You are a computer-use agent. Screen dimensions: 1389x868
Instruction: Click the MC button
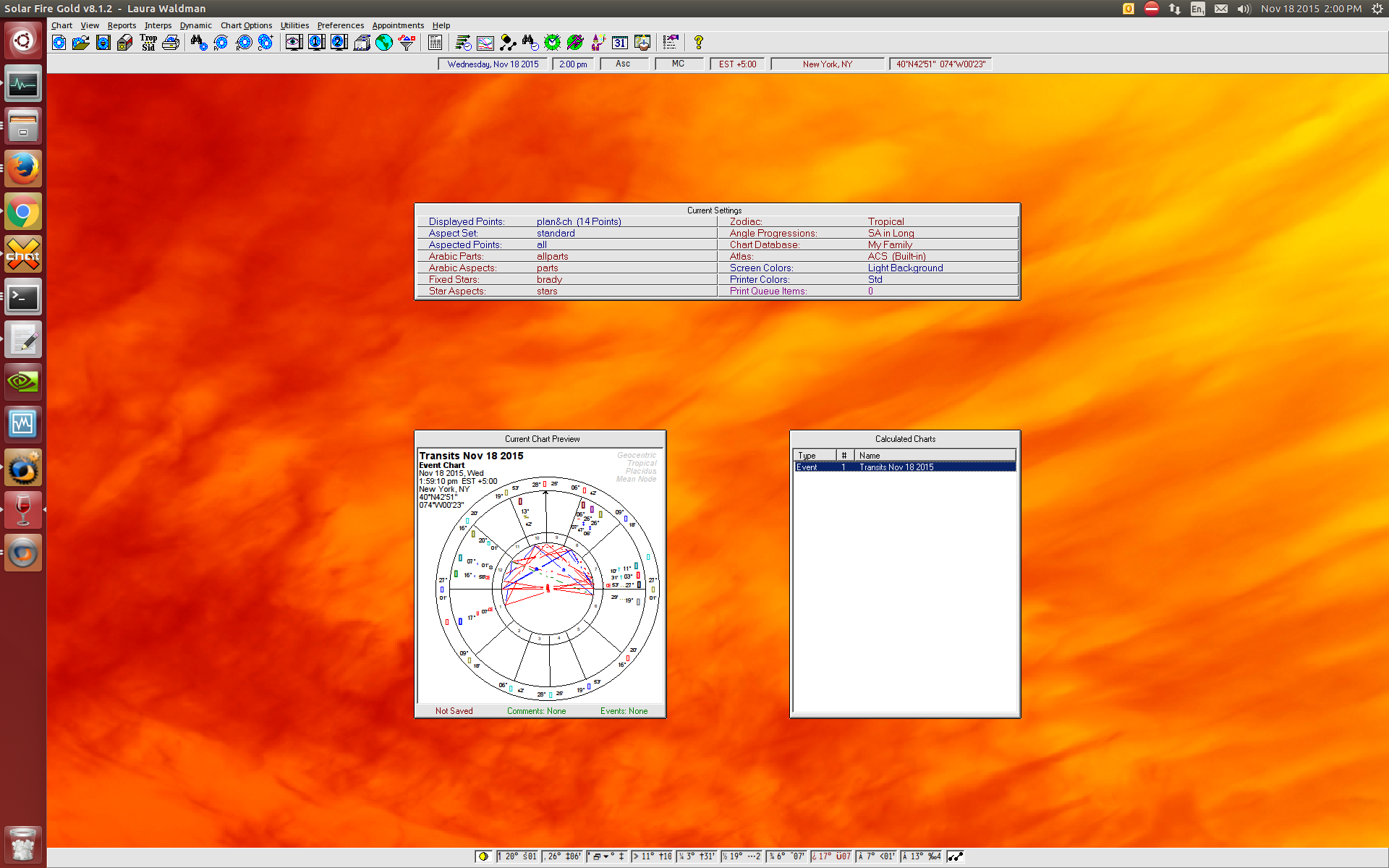(678, 64)
